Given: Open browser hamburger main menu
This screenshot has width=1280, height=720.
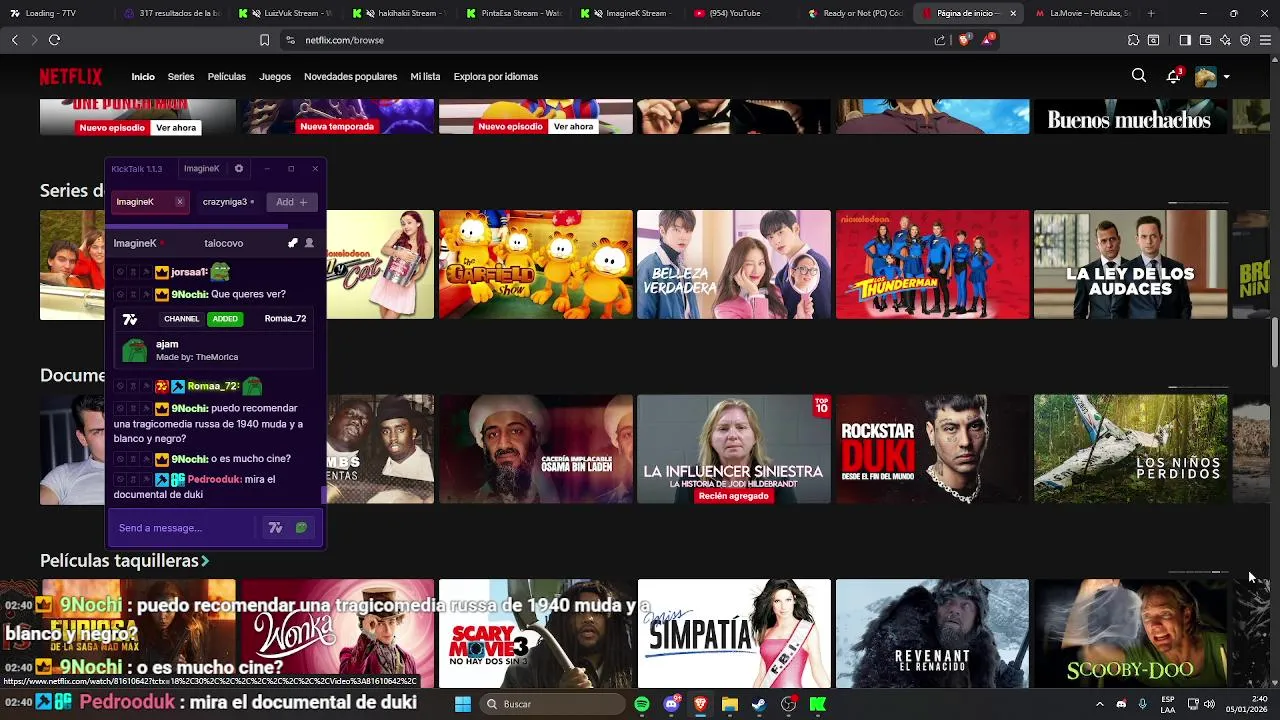Looking at the screenshot, I should pos(1265,40).
